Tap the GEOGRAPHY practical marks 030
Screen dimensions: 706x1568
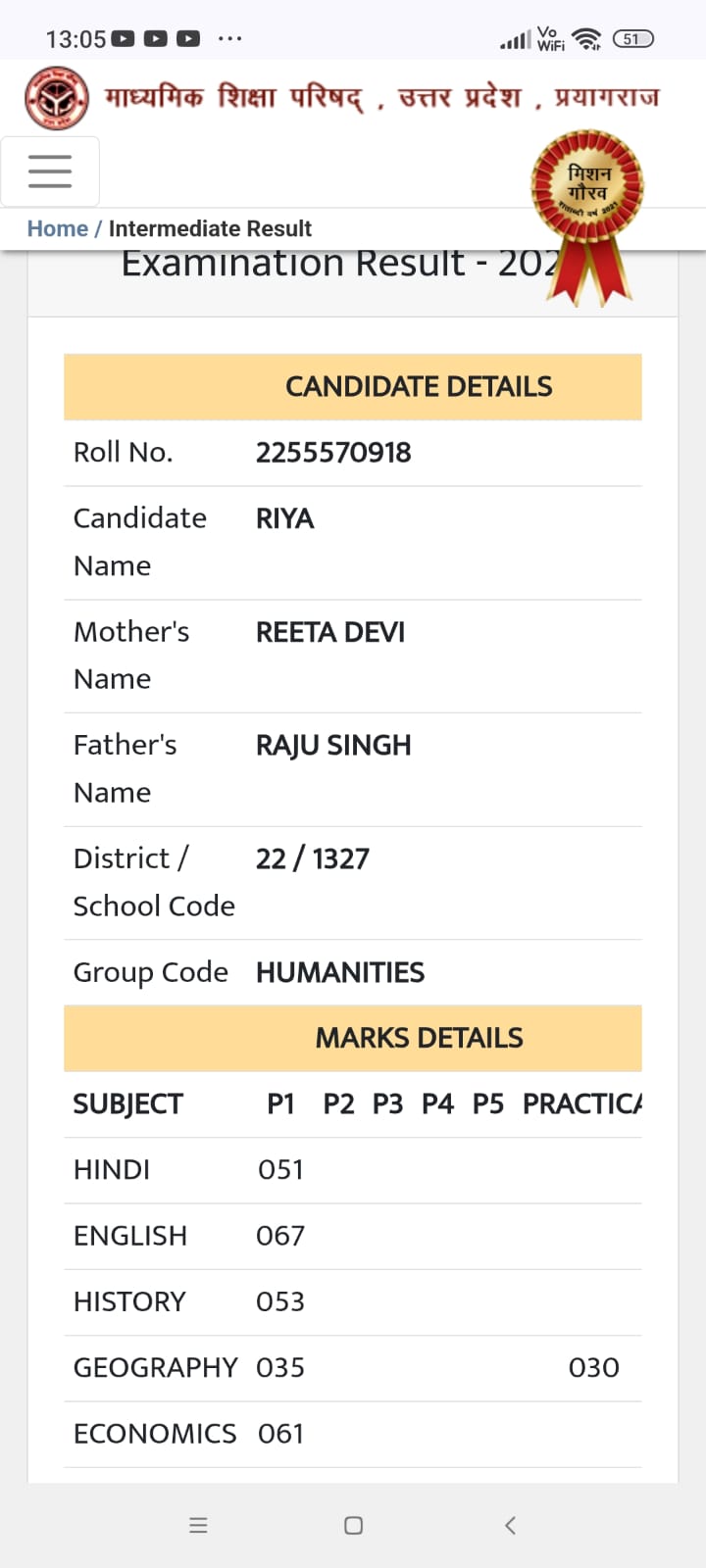tap(594, 1368)
